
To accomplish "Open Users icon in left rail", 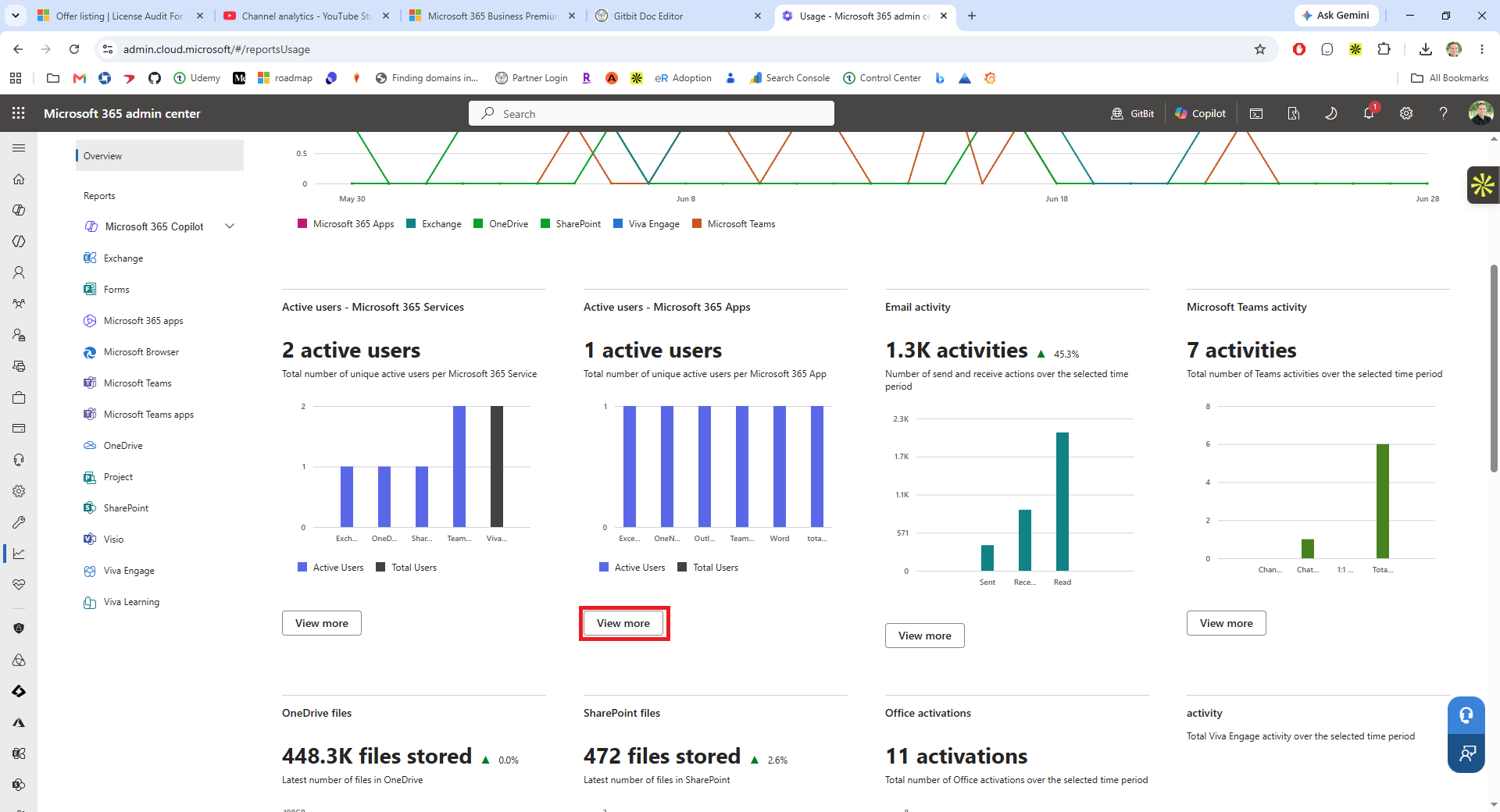I will click(x=19, y=272).
